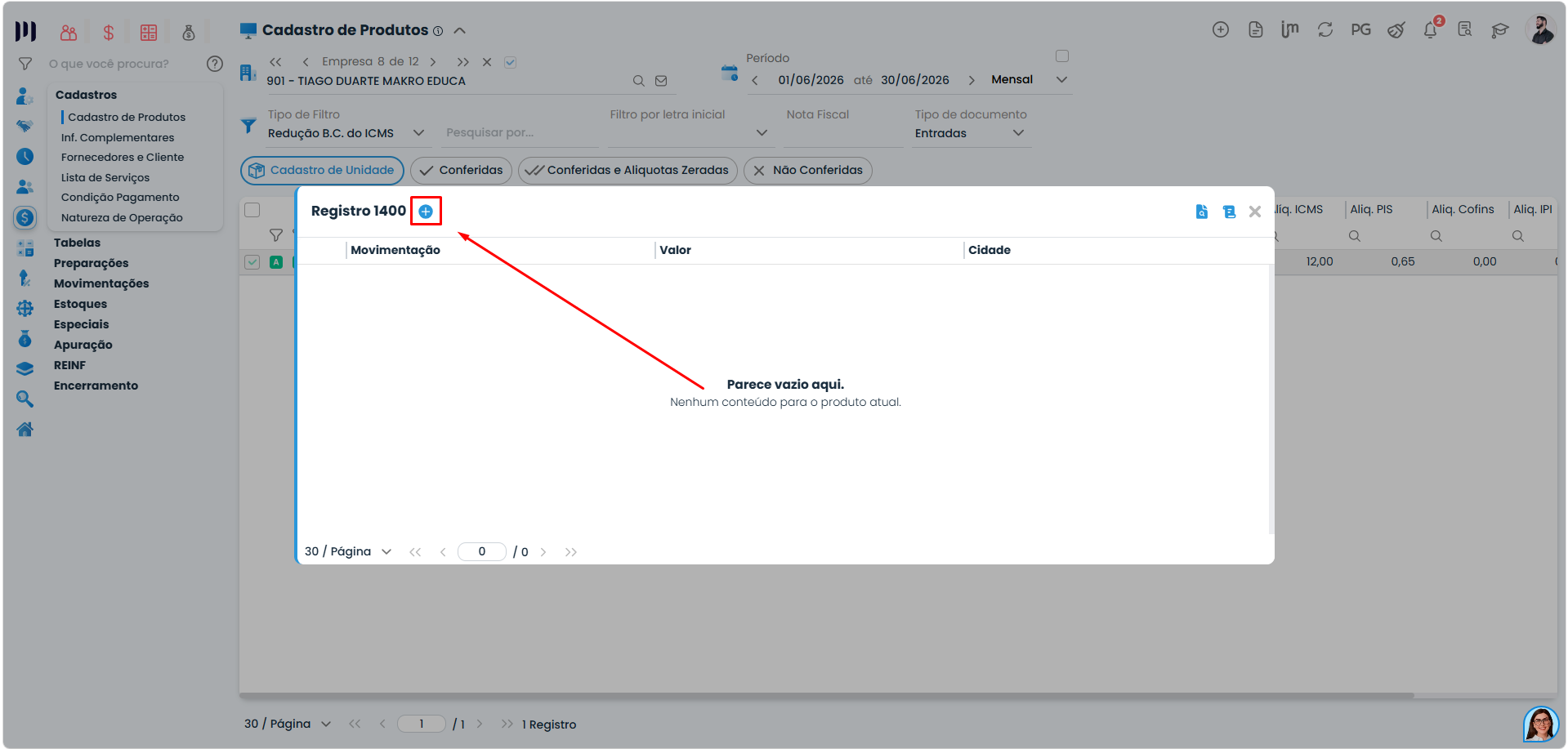Click the envelope icon next to company name
The width and height of the screenshot is (1568, 749).
click(x=661, y=81)
